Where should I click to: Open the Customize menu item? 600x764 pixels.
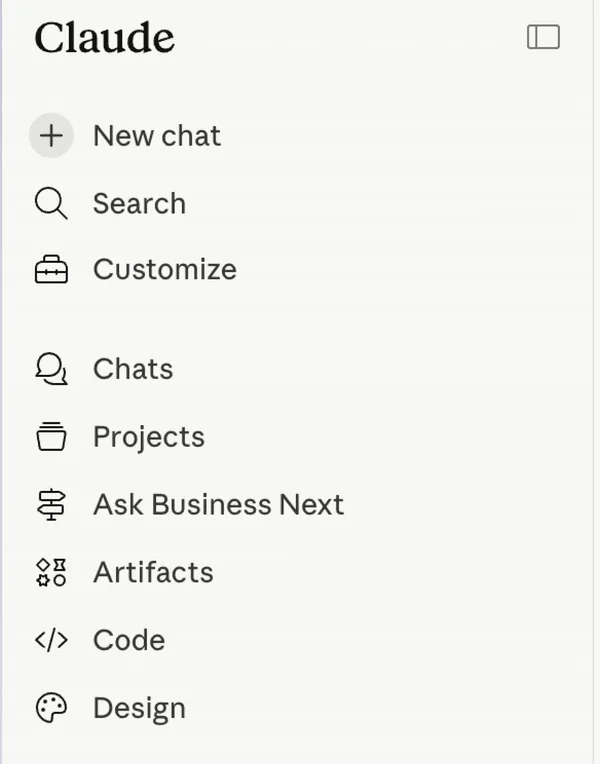[165, 270]
